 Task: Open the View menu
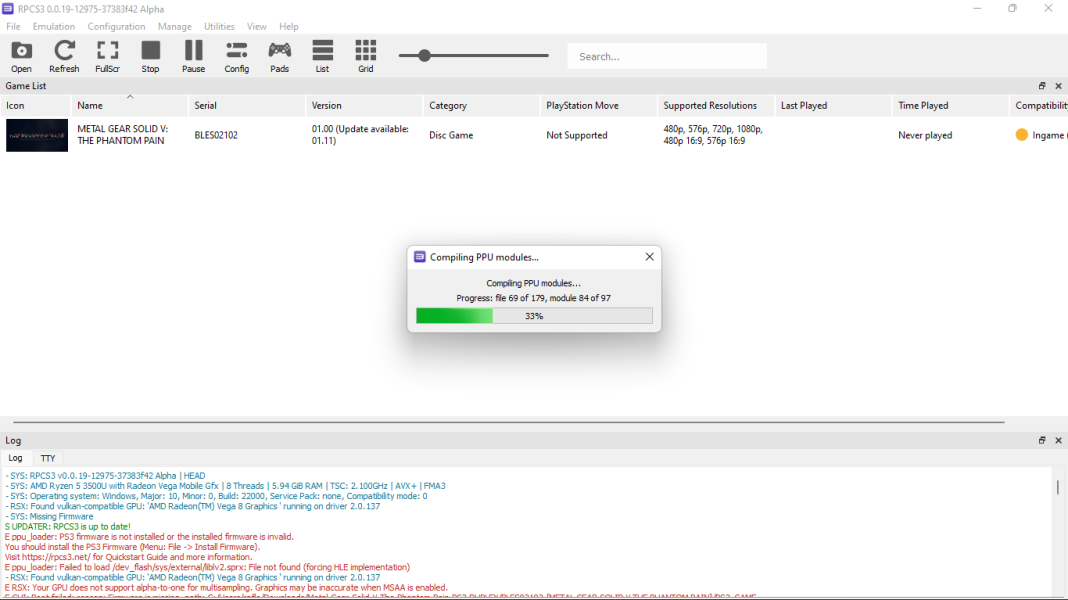tap(257, 27)
